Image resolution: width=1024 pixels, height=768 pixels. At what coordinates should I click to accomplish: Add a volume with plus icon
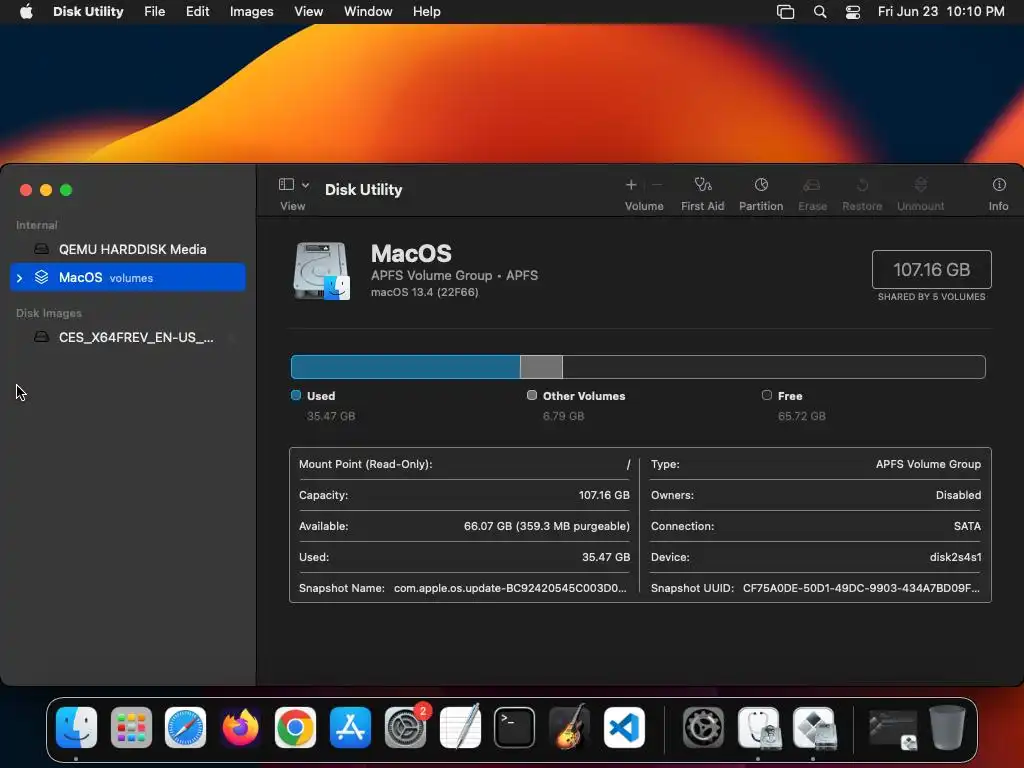pyautogui.click(x=631, y=185)
